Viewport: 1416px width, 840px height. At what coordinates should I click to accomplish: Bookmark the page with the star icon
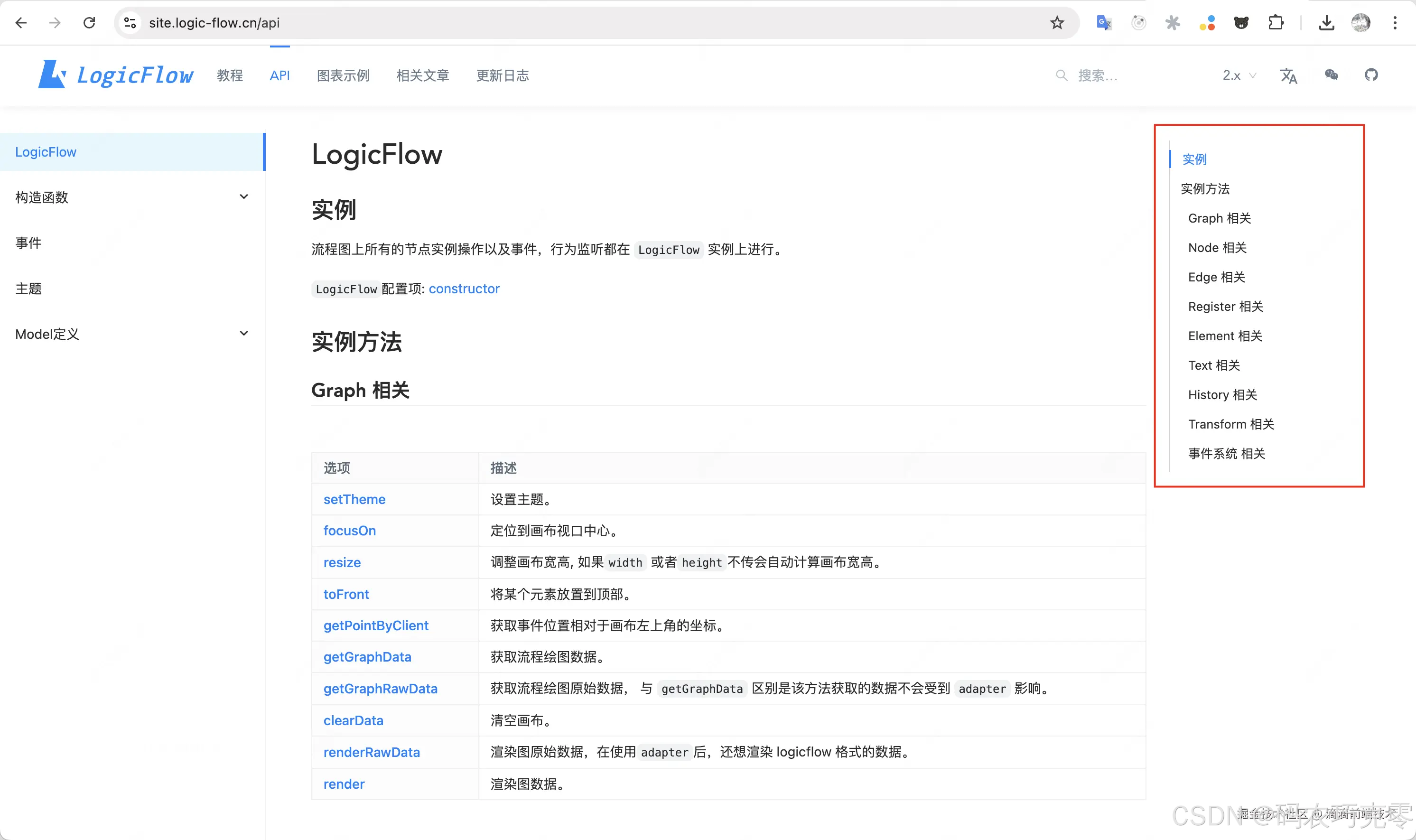coord(1057,22)
